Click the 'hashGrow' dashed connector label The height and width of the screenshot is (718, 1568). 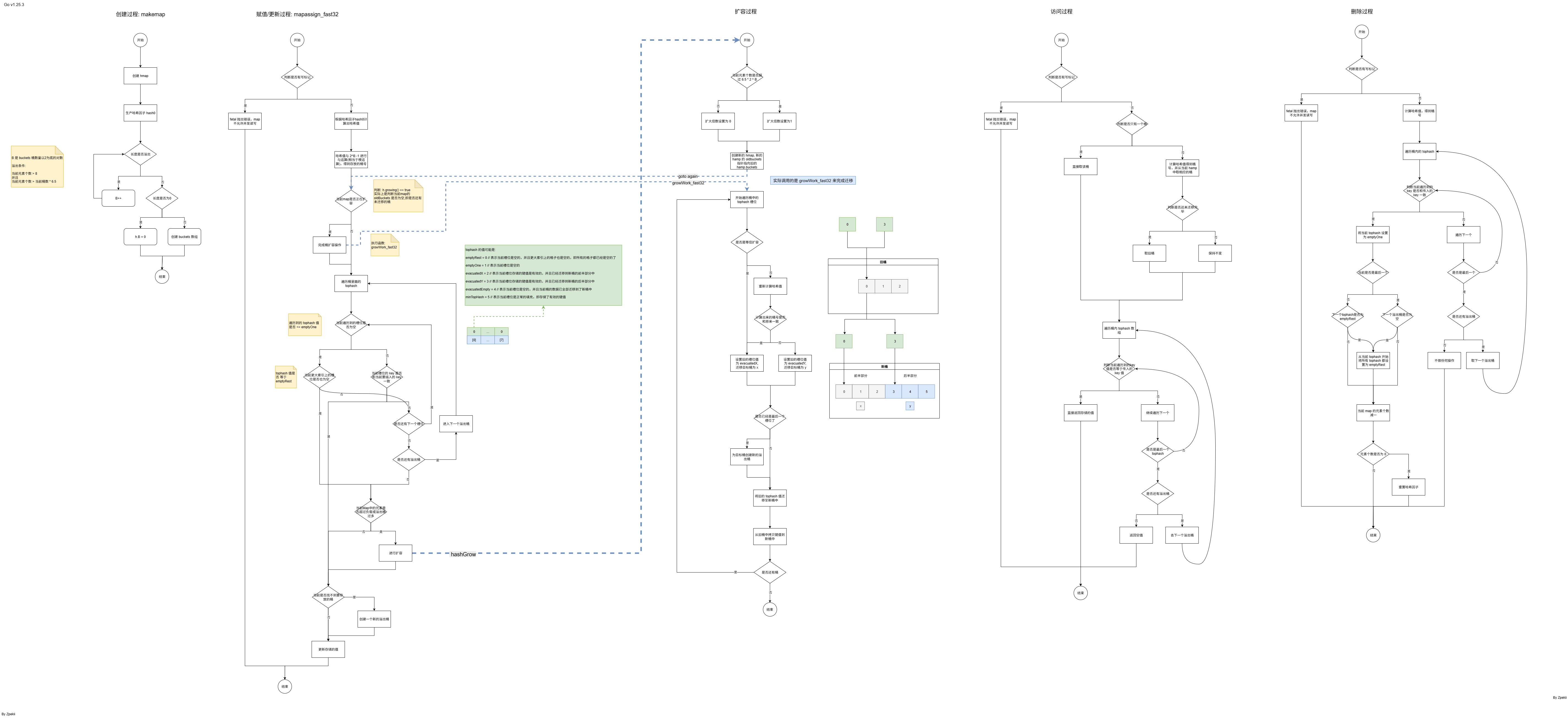(463, 554)
